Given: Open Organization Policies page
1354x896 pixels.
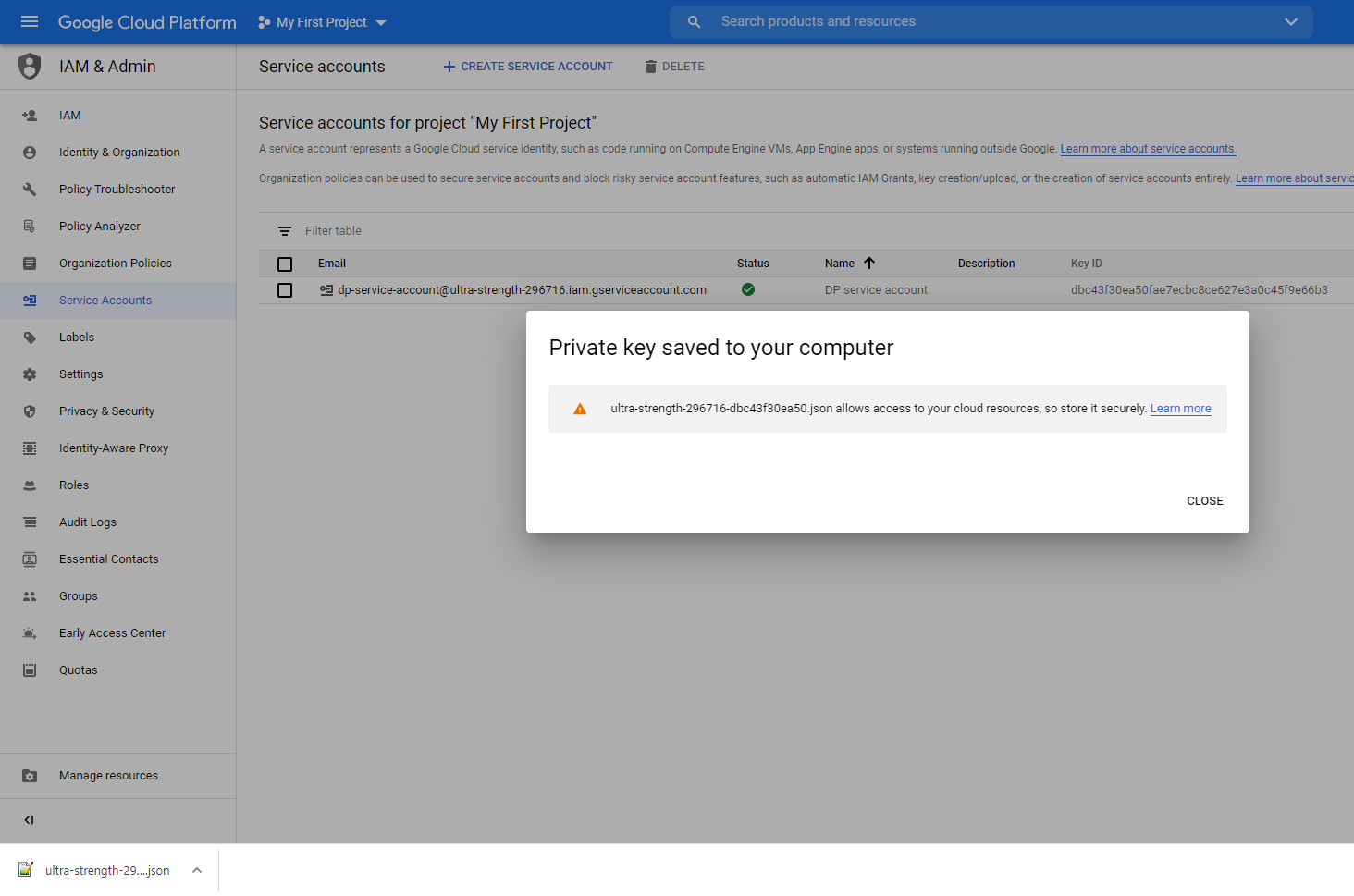Looking at the screenshot, I should pos(116,264).
